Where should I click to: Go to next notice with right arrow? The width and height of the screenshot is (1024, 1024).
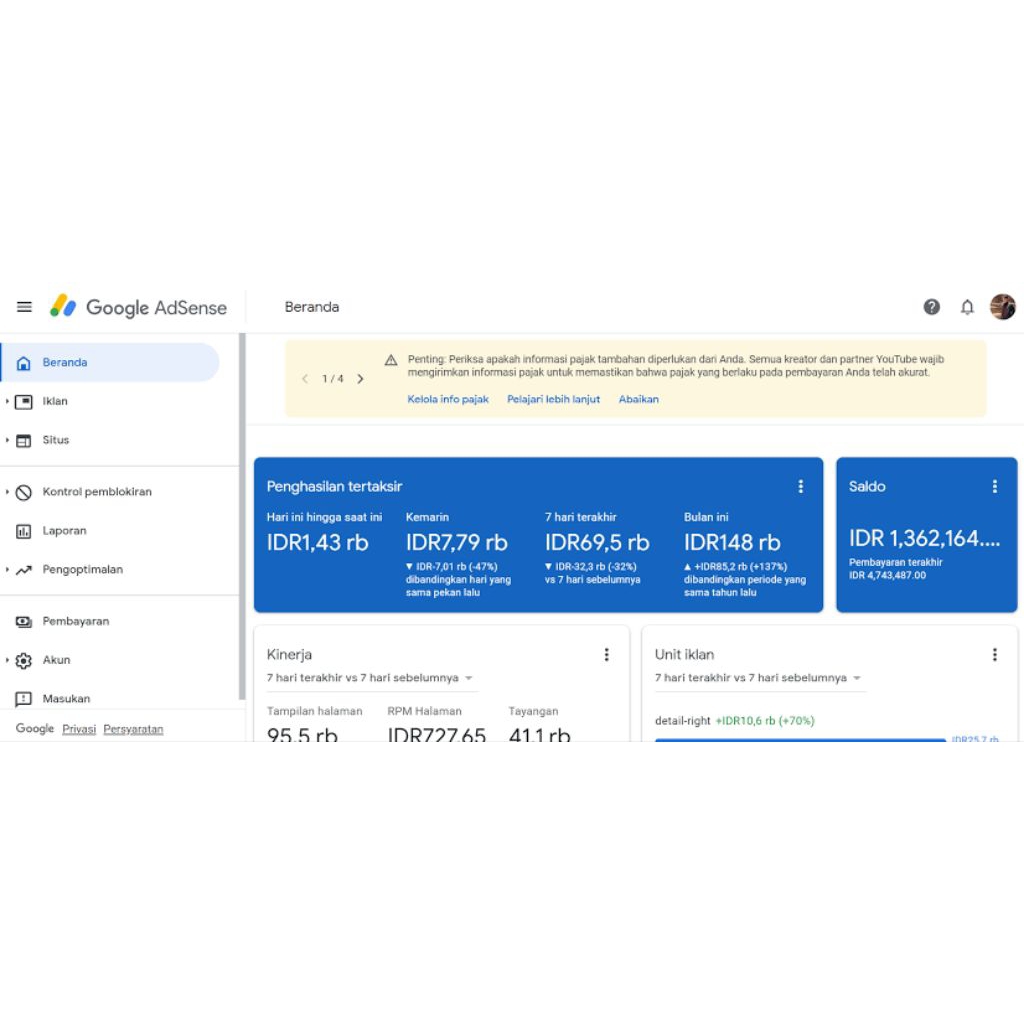click(360, 380)
